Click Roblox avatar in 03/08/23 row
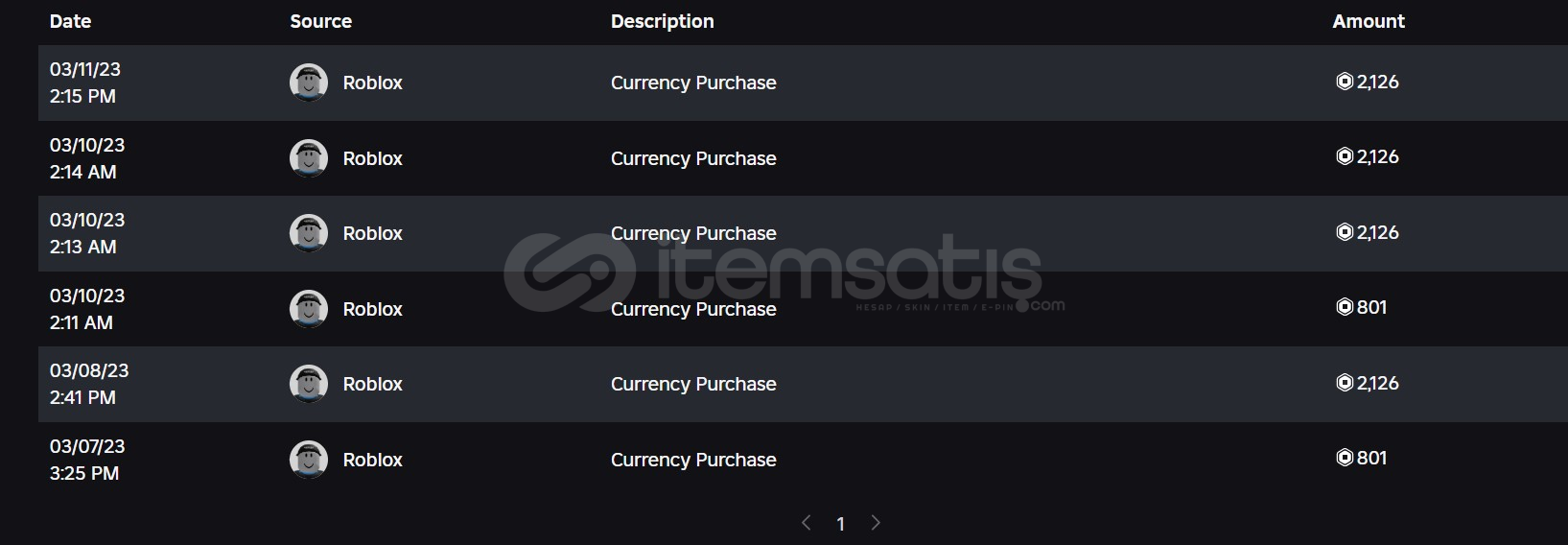The height and width of the screenshot is (545, 1568). 309,384
